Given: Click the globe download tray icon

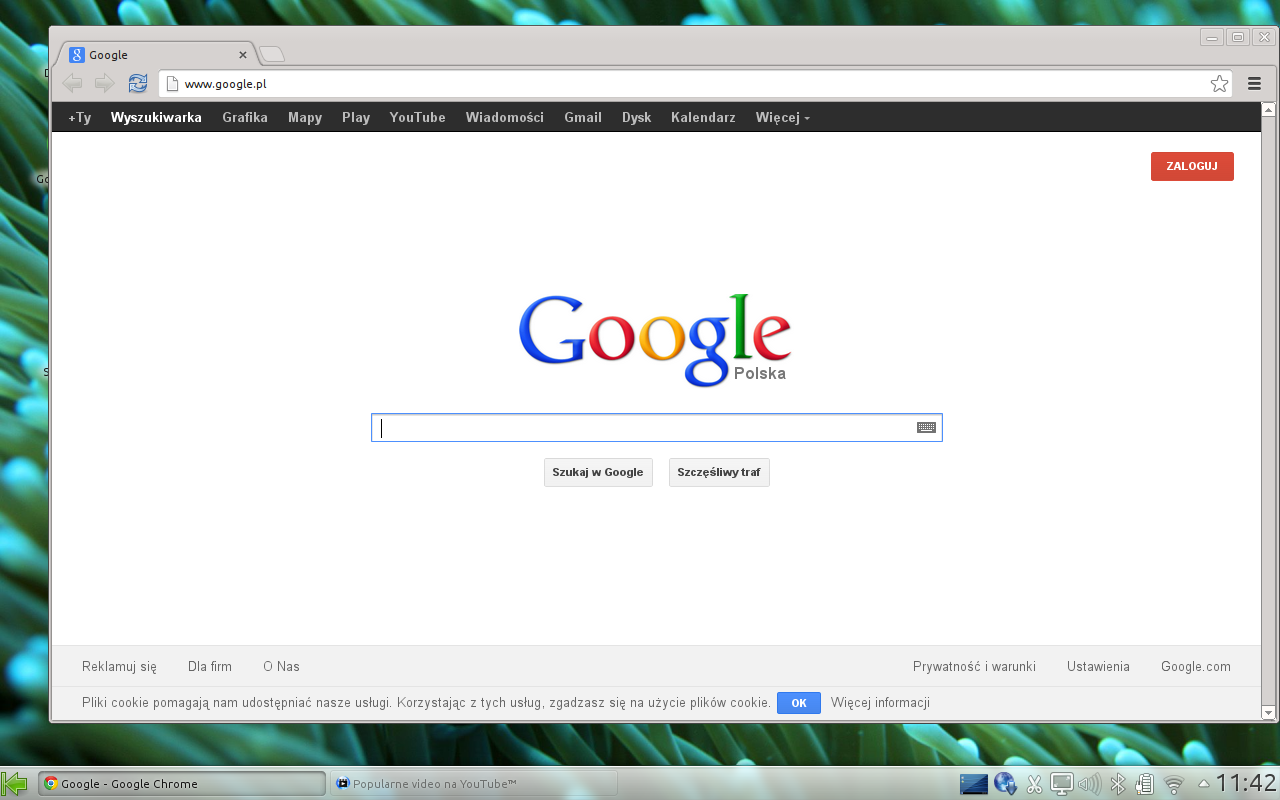Looking at the screenshot, I should click(1005, 784).
